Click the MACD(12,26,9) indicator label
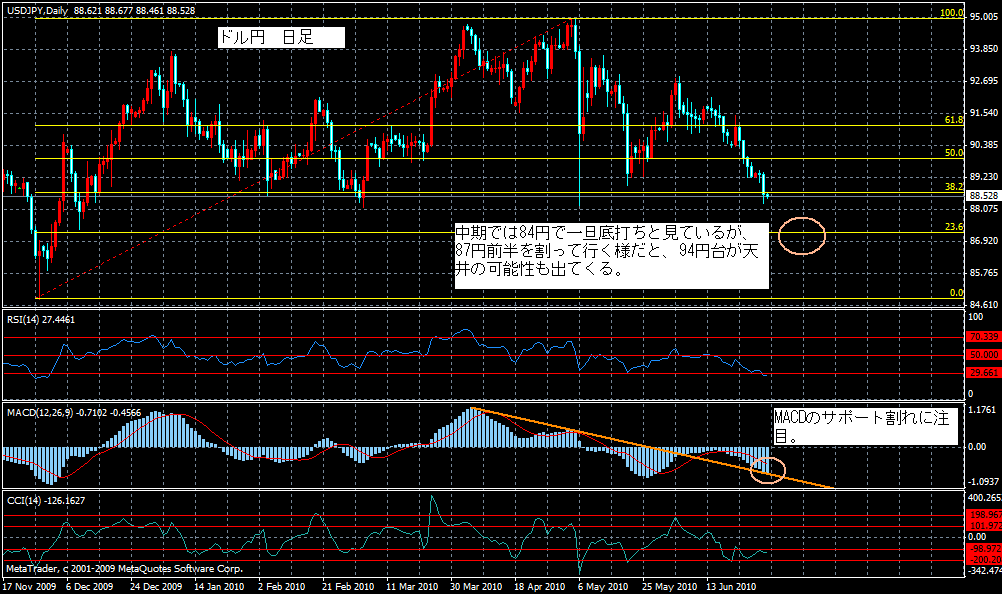Viewport: 1002px width, 594px height. click(74, 413)
